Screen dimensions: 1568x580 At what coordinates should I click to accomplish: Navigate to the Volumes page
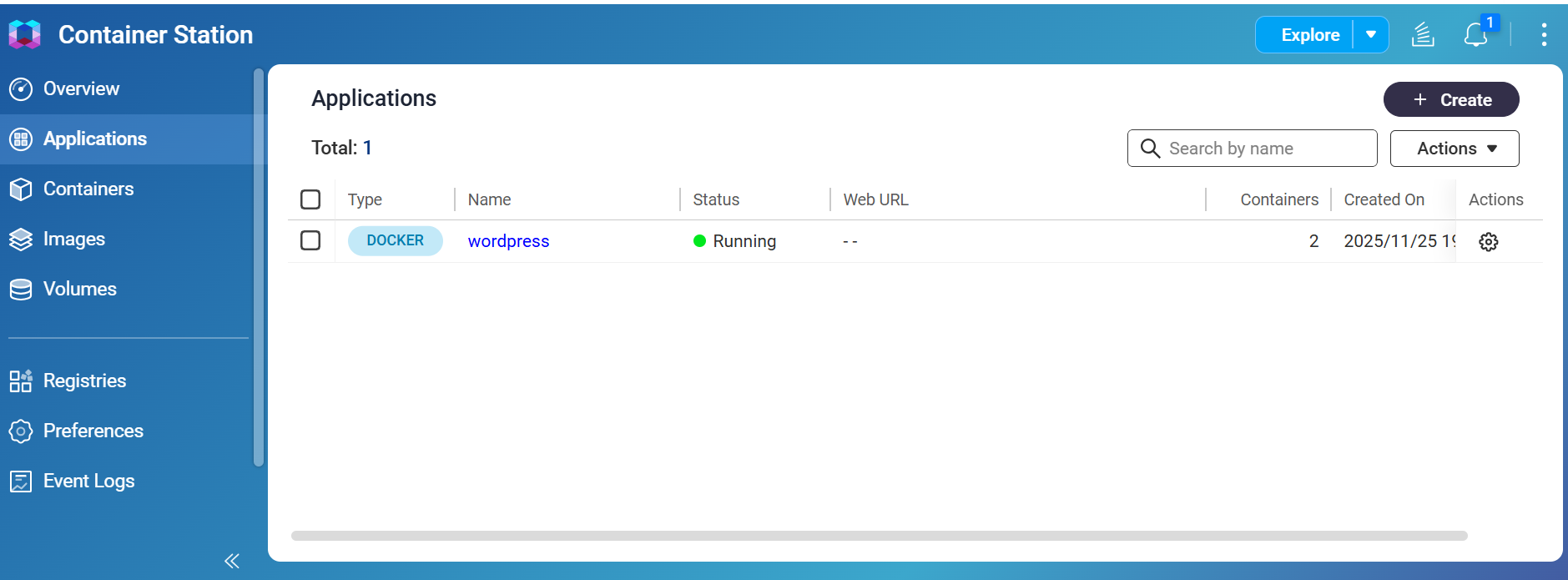tap(79, 290)
